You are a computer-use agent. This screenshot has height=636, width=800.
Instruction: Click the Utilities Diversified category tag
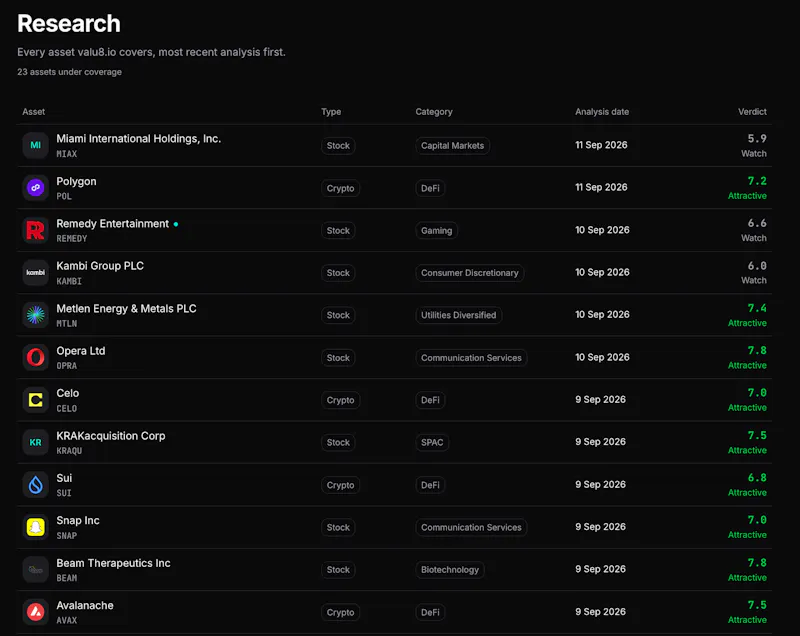click(458, 315)
